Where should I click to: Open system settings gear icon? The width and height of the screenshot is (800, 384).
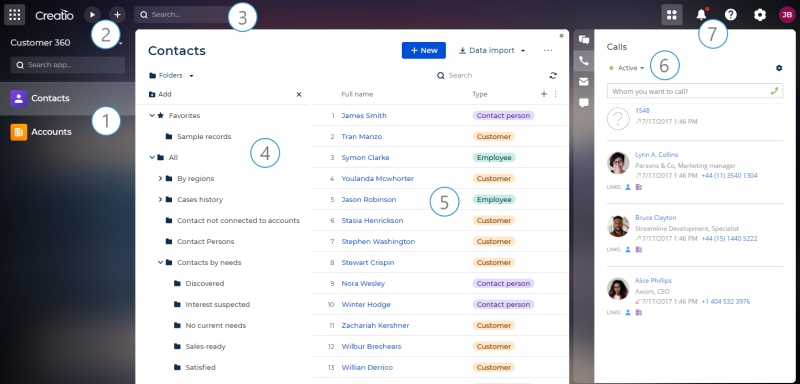coord(760,15)
